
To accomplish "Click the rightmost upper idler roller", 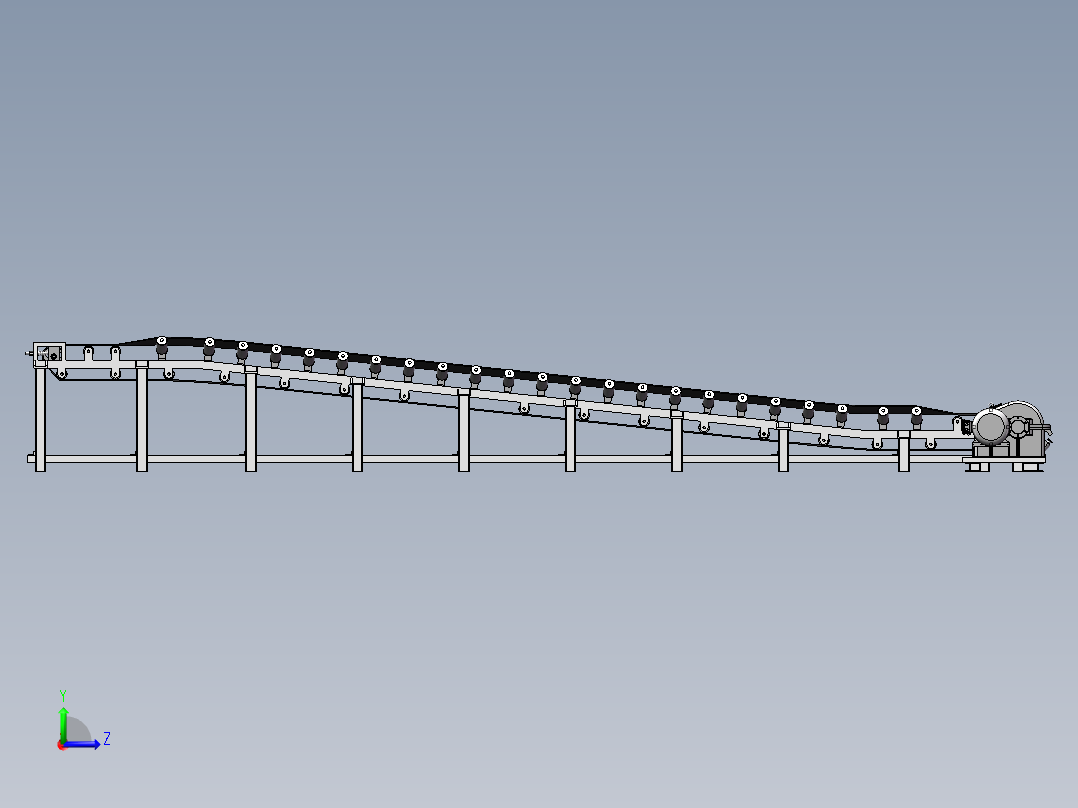I will pos(916,416).
